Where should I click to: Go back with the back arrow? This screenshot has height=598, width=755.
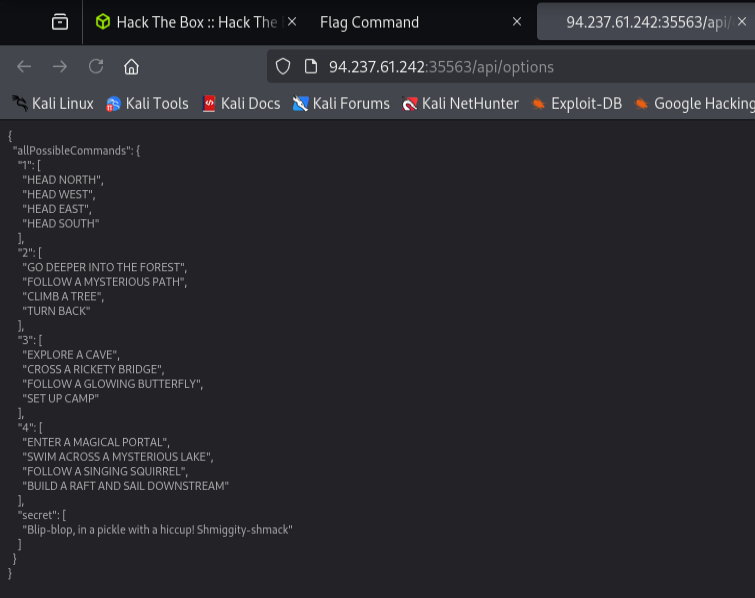(24, 66)
